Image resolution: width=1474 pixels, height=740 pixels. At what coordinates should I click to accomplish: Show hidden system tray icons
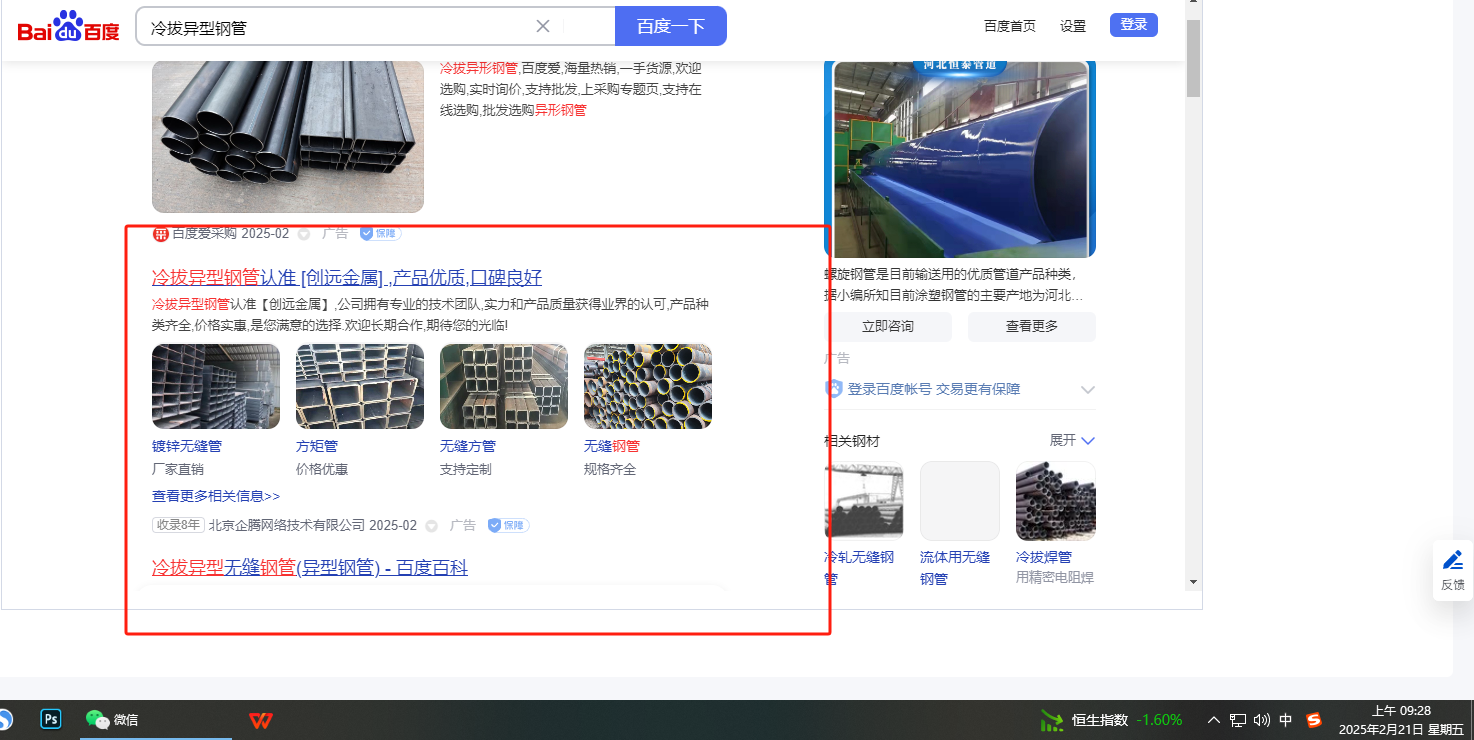pyautogui.click(x=1214, y=720)
